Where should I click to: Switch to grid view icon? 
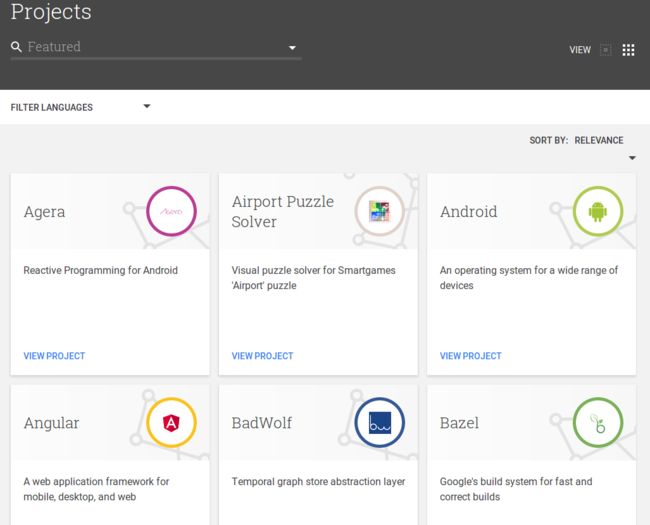628,50
